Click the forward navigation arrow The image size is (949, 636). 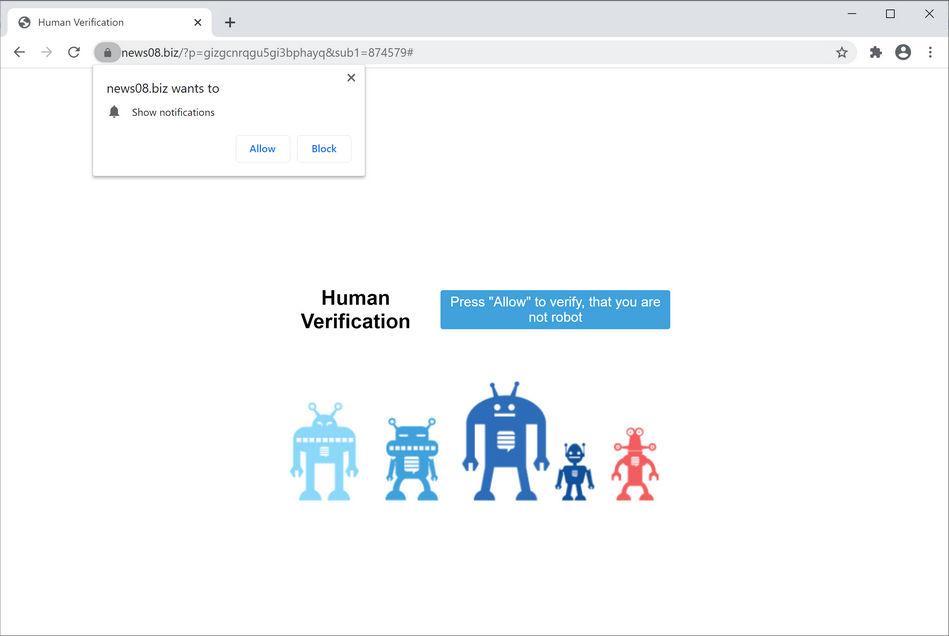coord(46,51)
